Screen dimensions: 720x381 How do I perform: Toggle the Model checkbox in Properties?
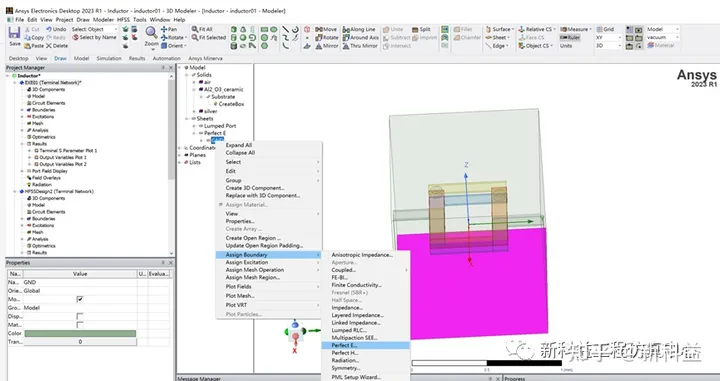click(80, 299)
